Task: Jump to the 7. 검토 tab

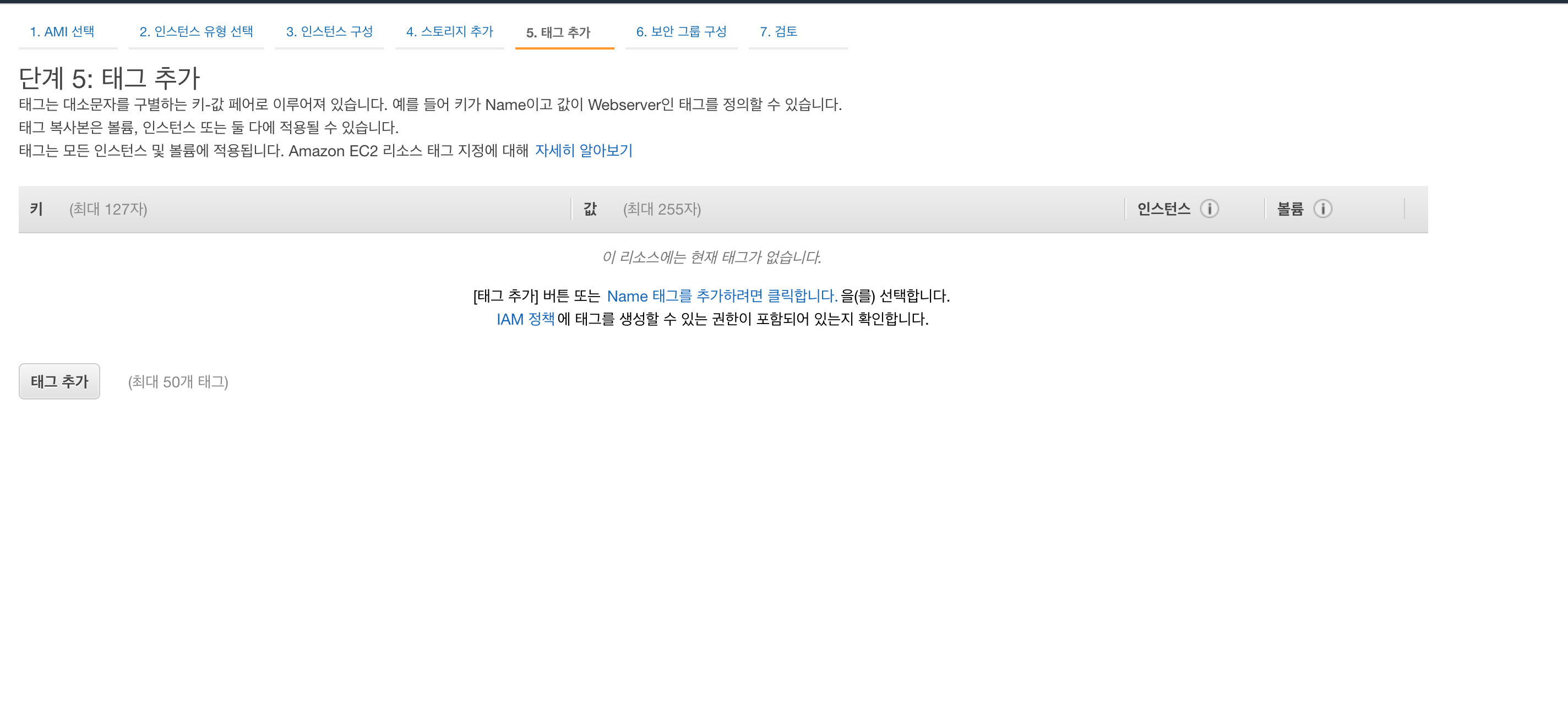Action: click(778, 32)
